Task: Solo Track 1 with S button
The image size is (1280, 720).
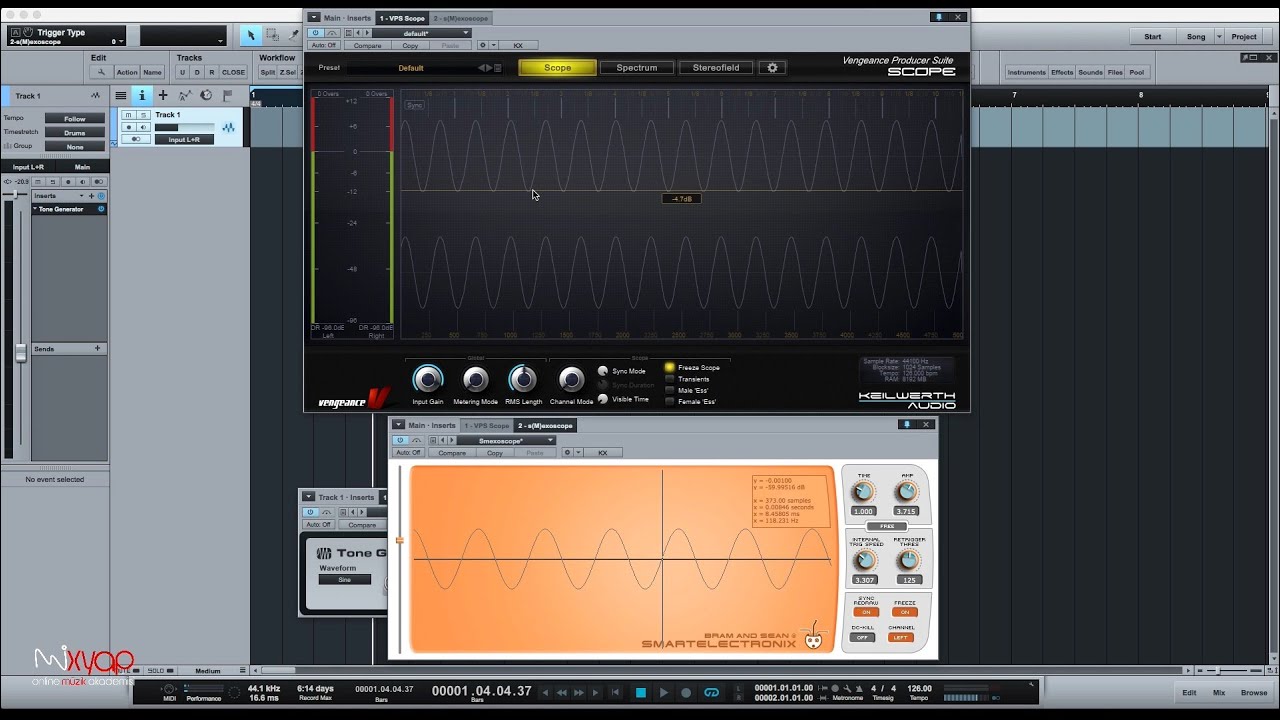Action: [142, 115]
